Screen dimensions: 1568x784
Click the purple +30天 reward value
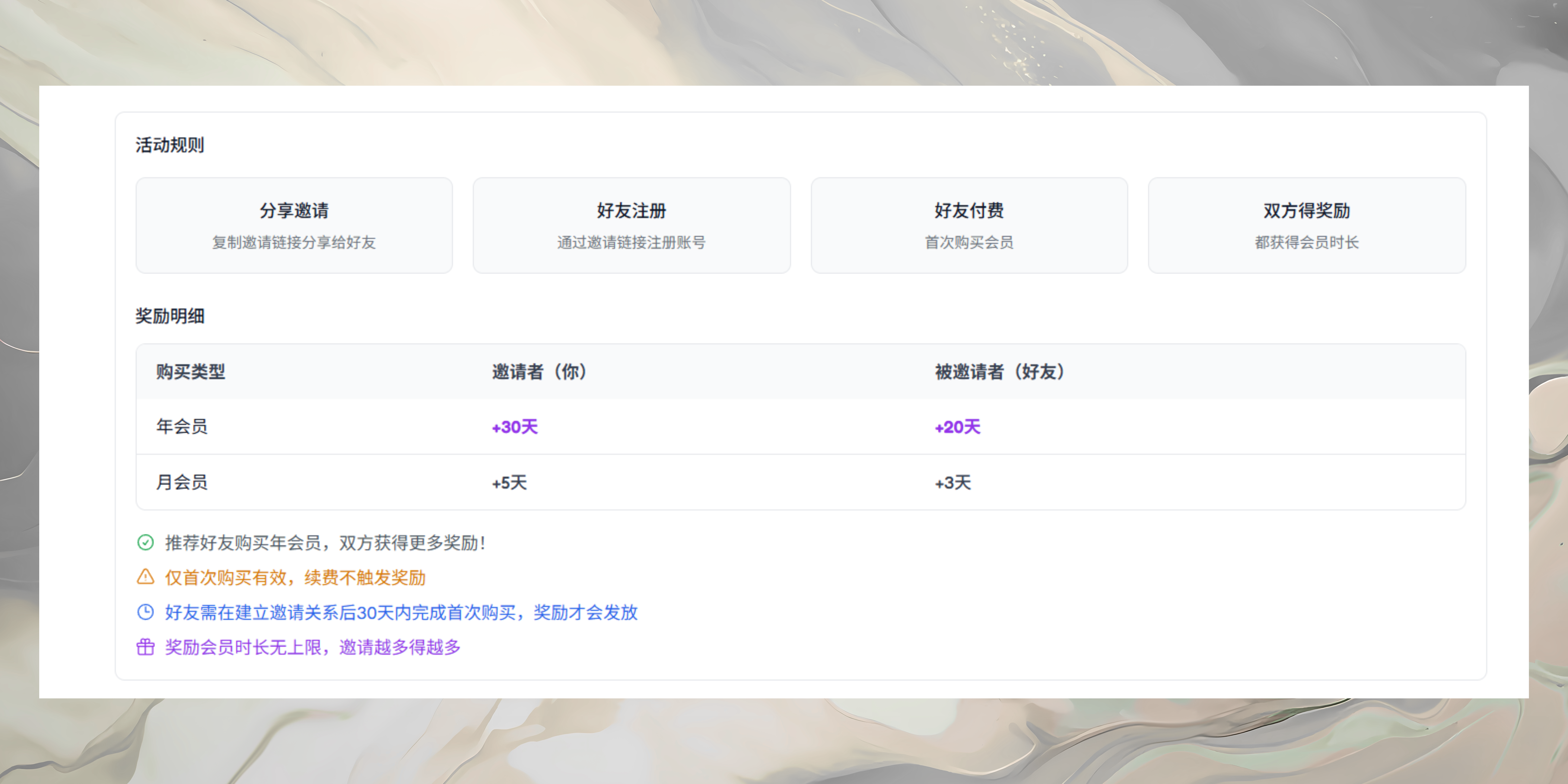point(515,427)
